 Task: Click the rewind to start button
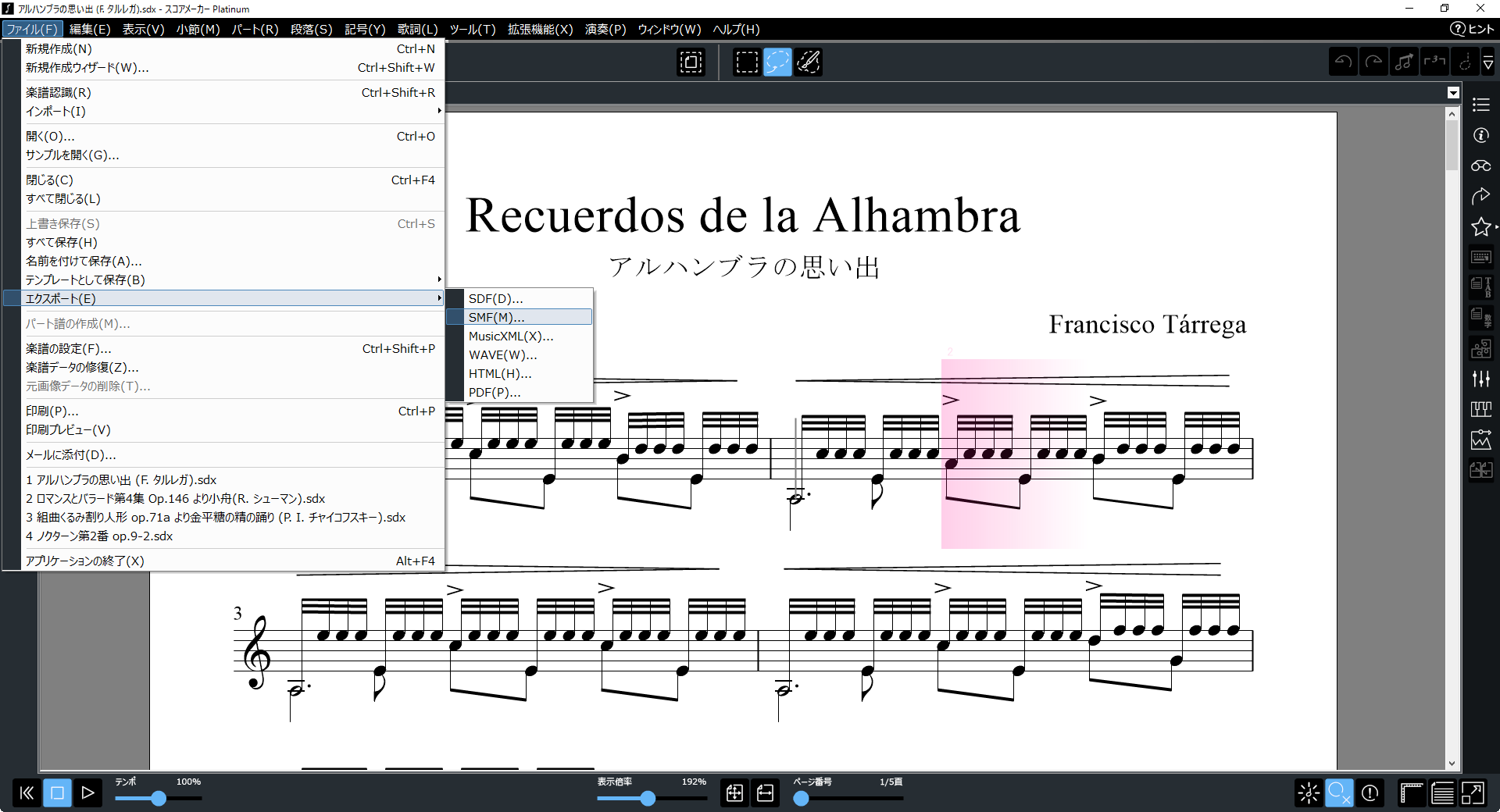point(27,793)
